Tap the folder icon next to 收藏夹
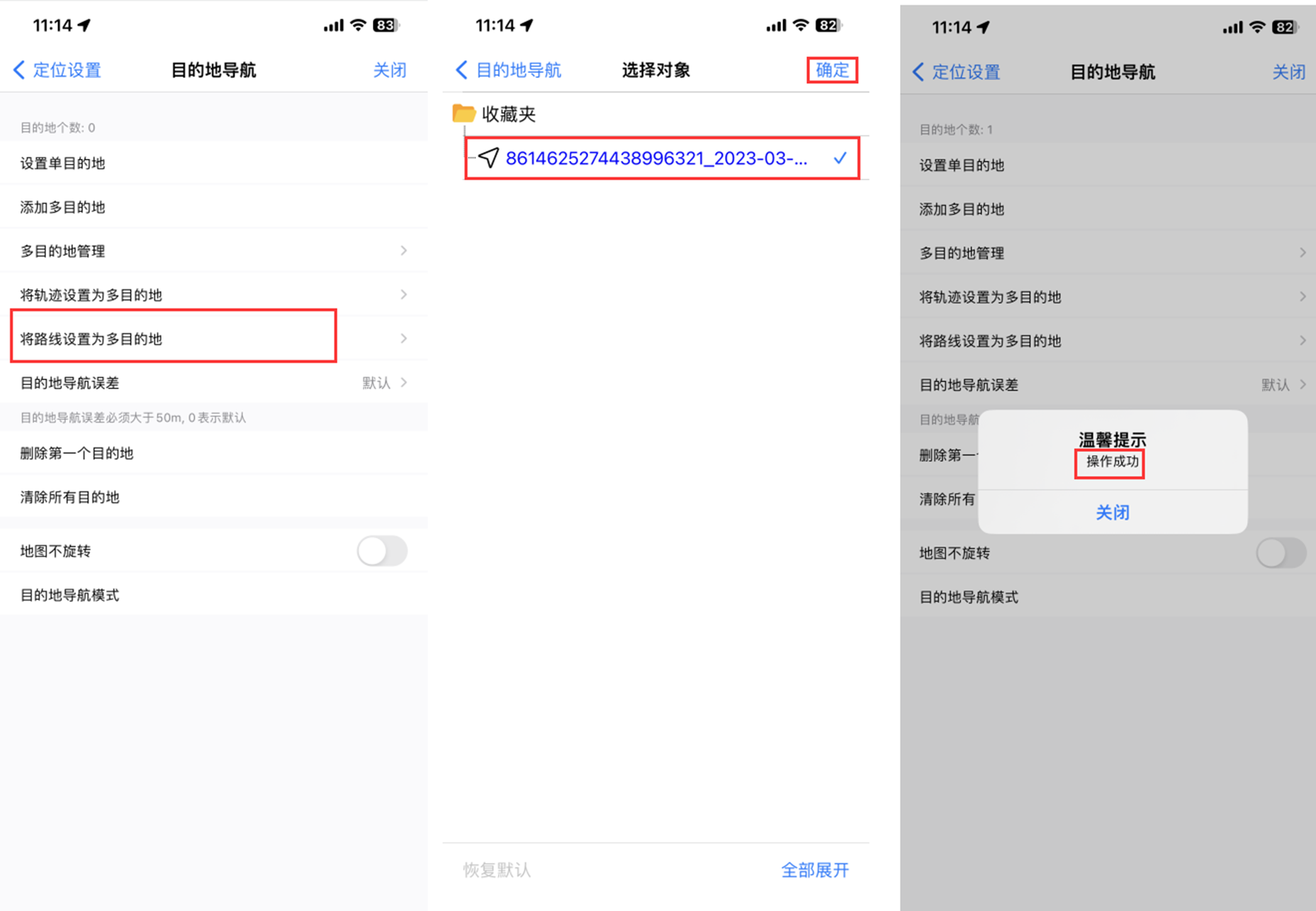Image resolution: width=1316 pixels, height=911 pixels. coord(463,113)
